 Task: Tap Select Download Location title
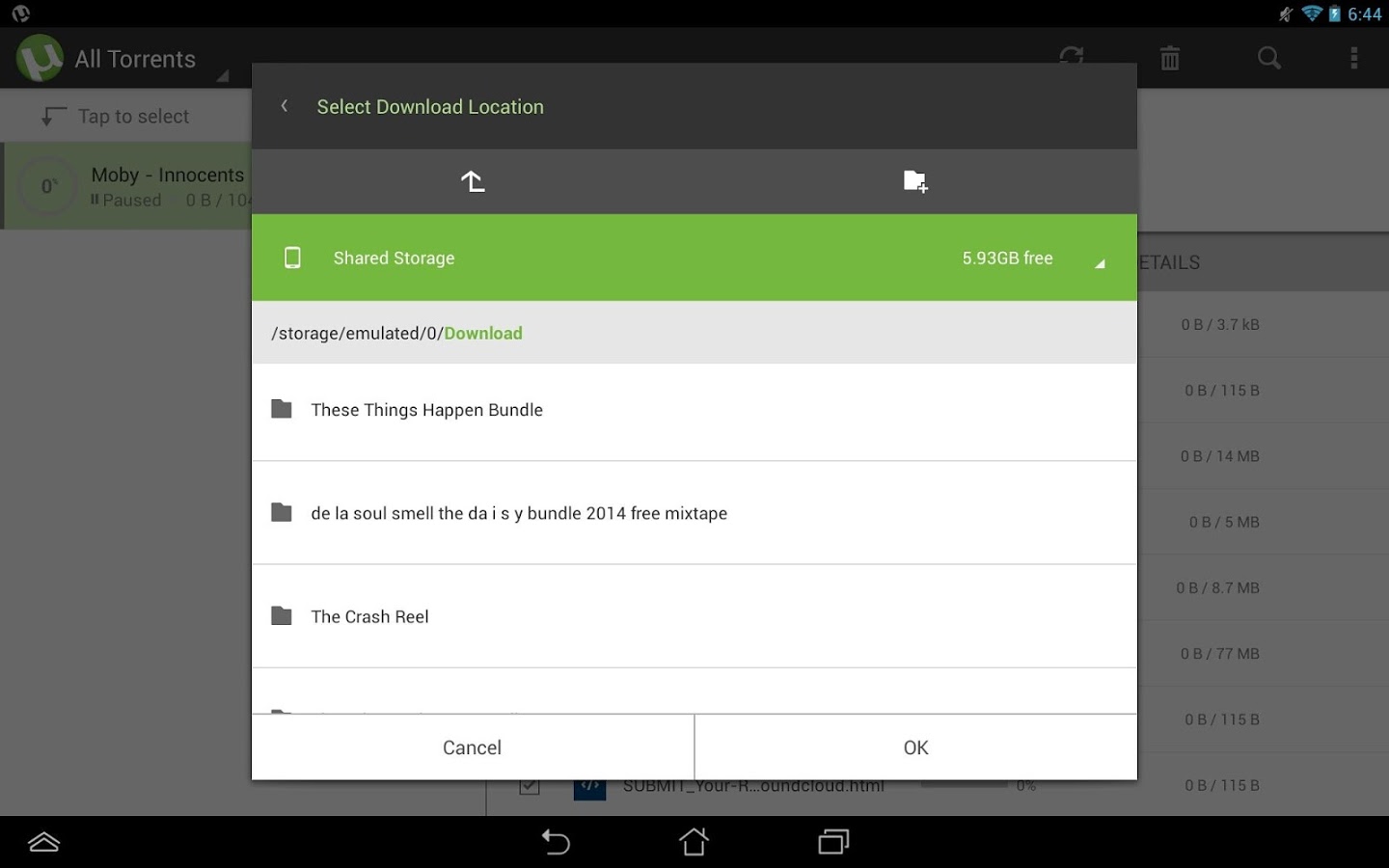point(430,107)
